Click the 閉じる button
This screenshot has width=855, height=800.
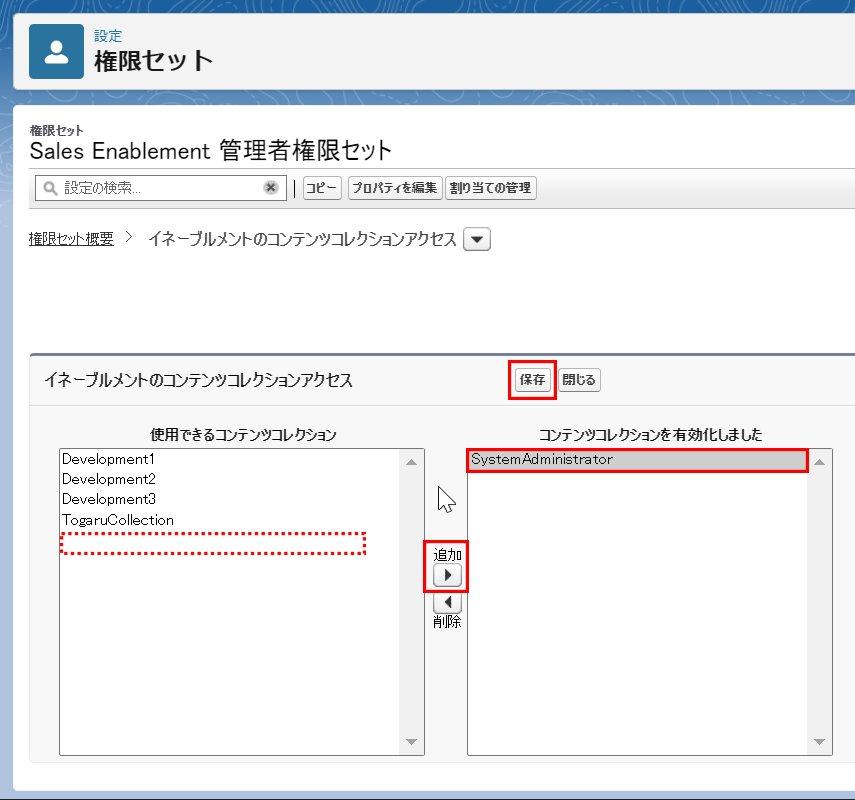(x=579, y=380)
